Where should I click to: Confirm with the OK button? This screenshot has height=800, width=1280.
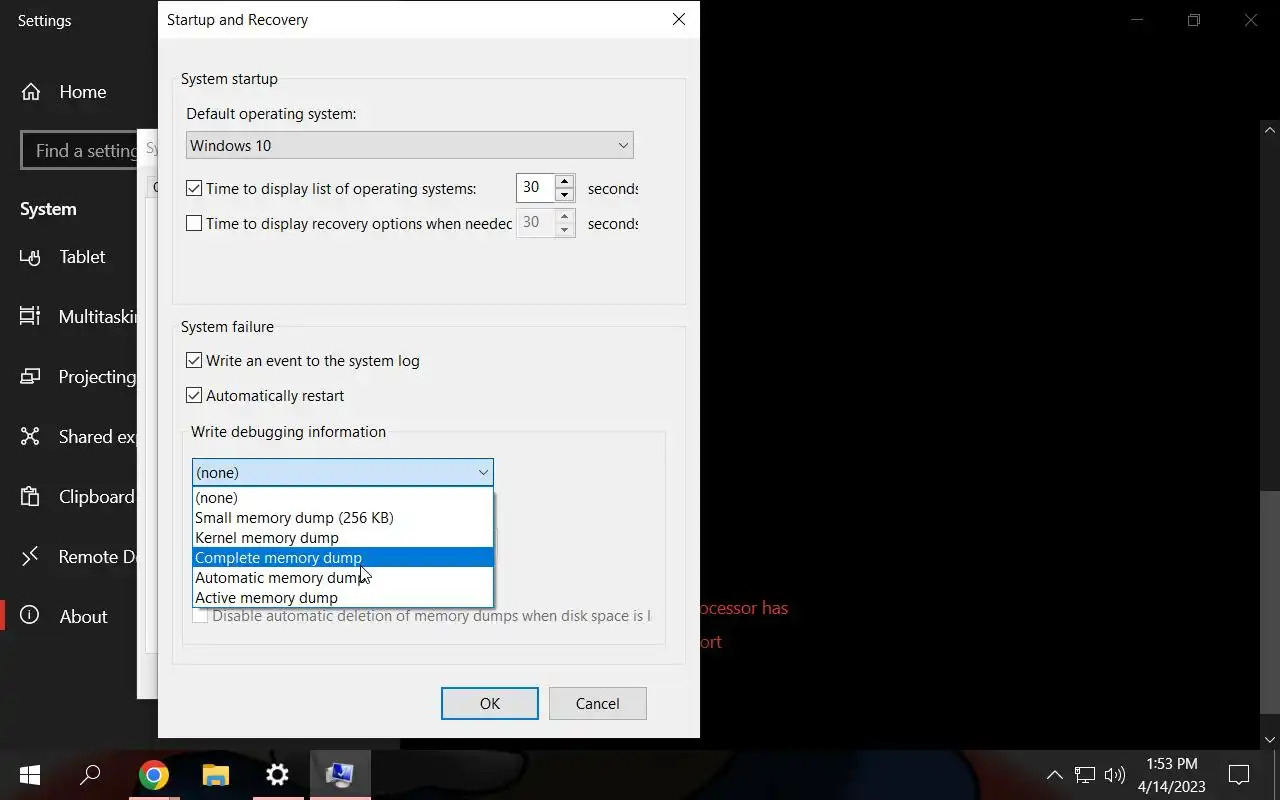click(490, 703)
